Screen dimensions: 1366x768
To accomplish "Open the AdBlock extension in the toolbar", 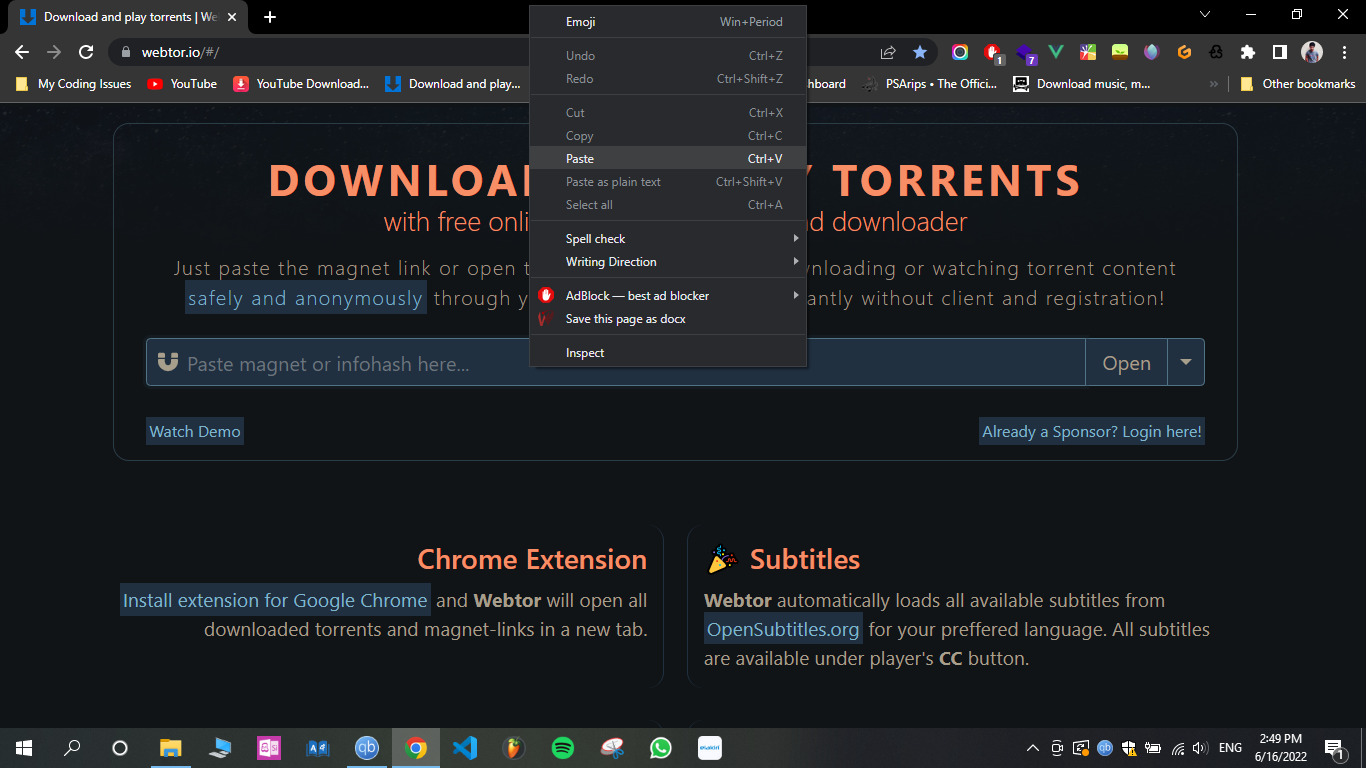I will coord(992,52).
